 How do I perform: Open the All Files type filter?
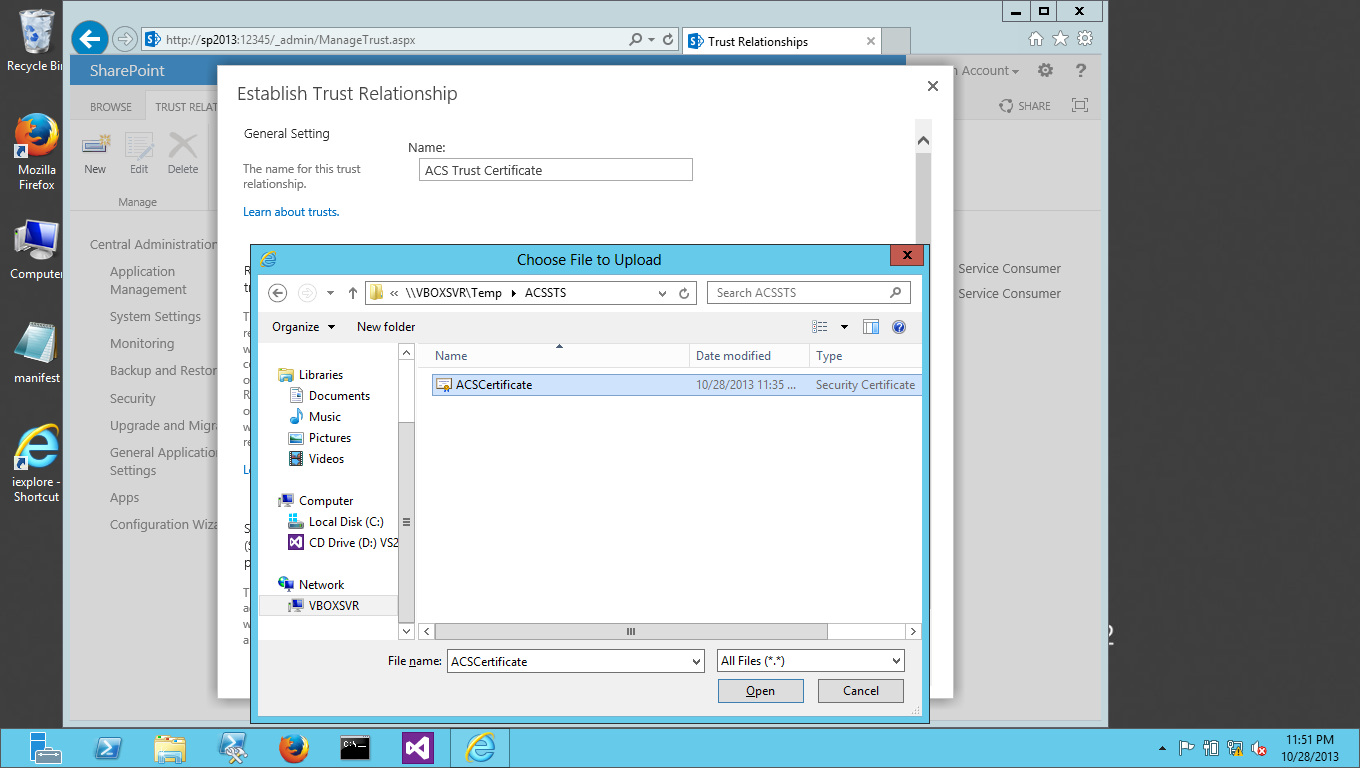coord(811,661)
